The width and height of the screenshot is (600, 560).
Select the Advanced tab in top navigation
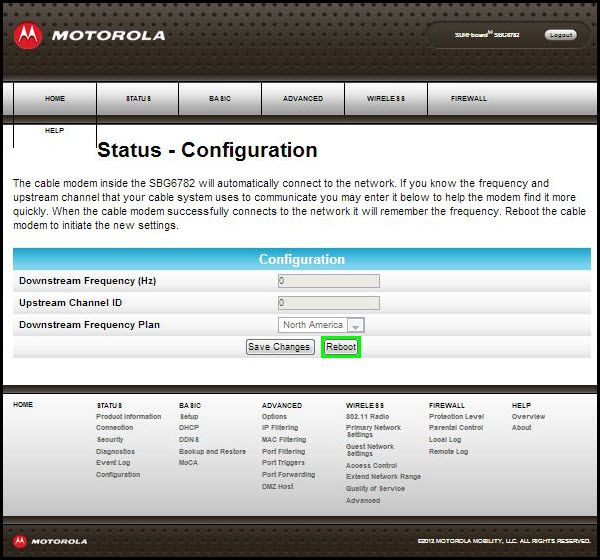click(x=303, y=99)
